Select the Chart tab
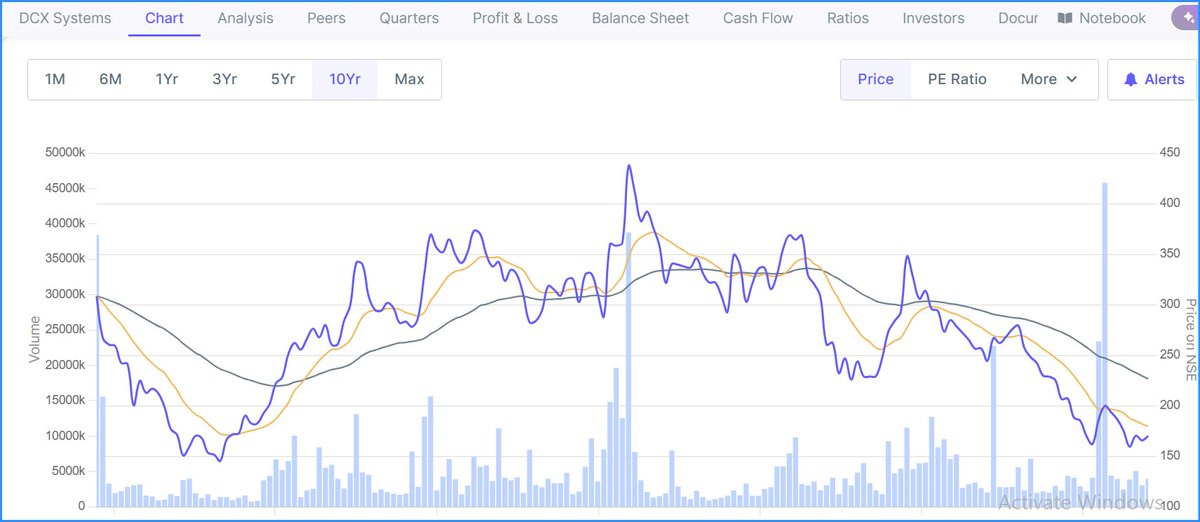 pyautogui.click(x=164, y=18)
